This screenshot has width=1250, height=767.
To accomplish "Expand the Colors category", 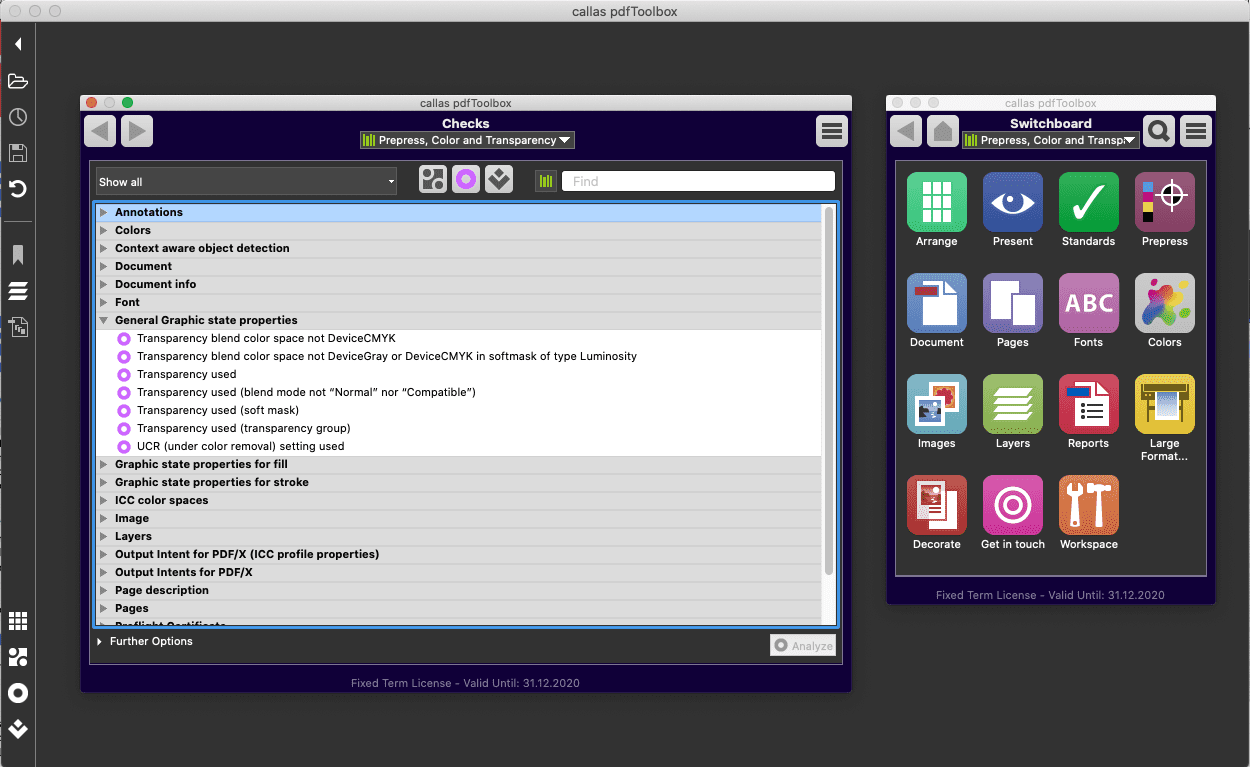I will (103, 230).
